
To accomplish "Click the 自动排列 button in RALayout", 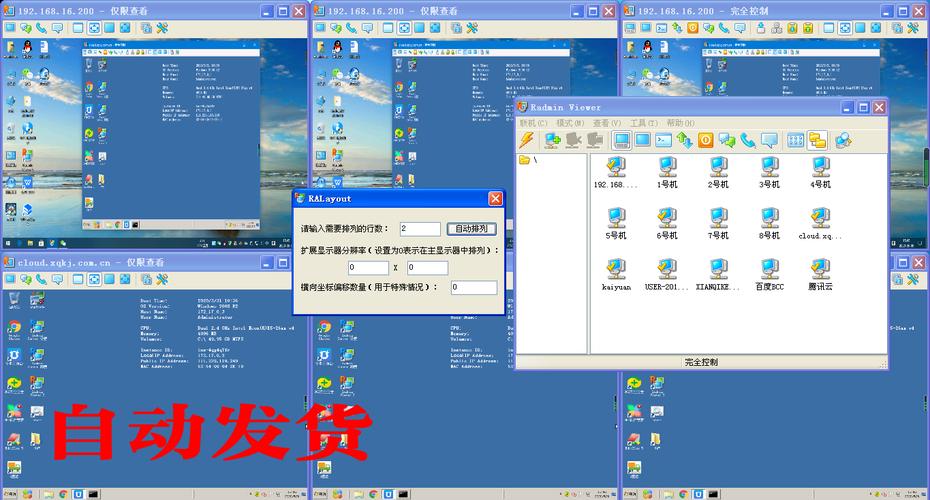I will tap(472, 228).
